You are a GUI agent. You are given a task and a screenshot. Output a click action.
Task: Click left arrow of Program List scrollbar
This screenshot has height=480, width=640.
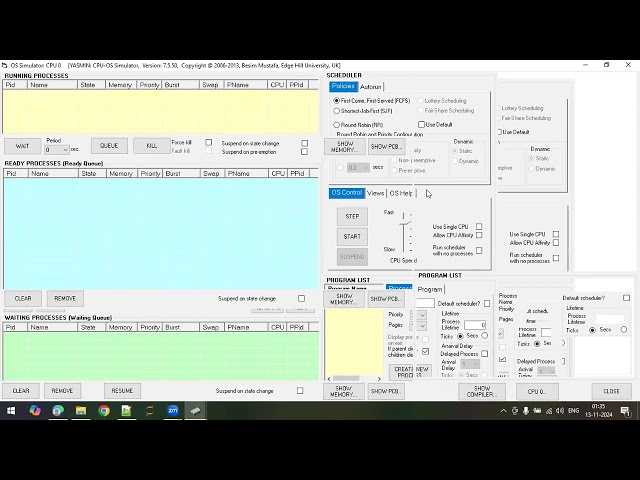click(329, 379)
